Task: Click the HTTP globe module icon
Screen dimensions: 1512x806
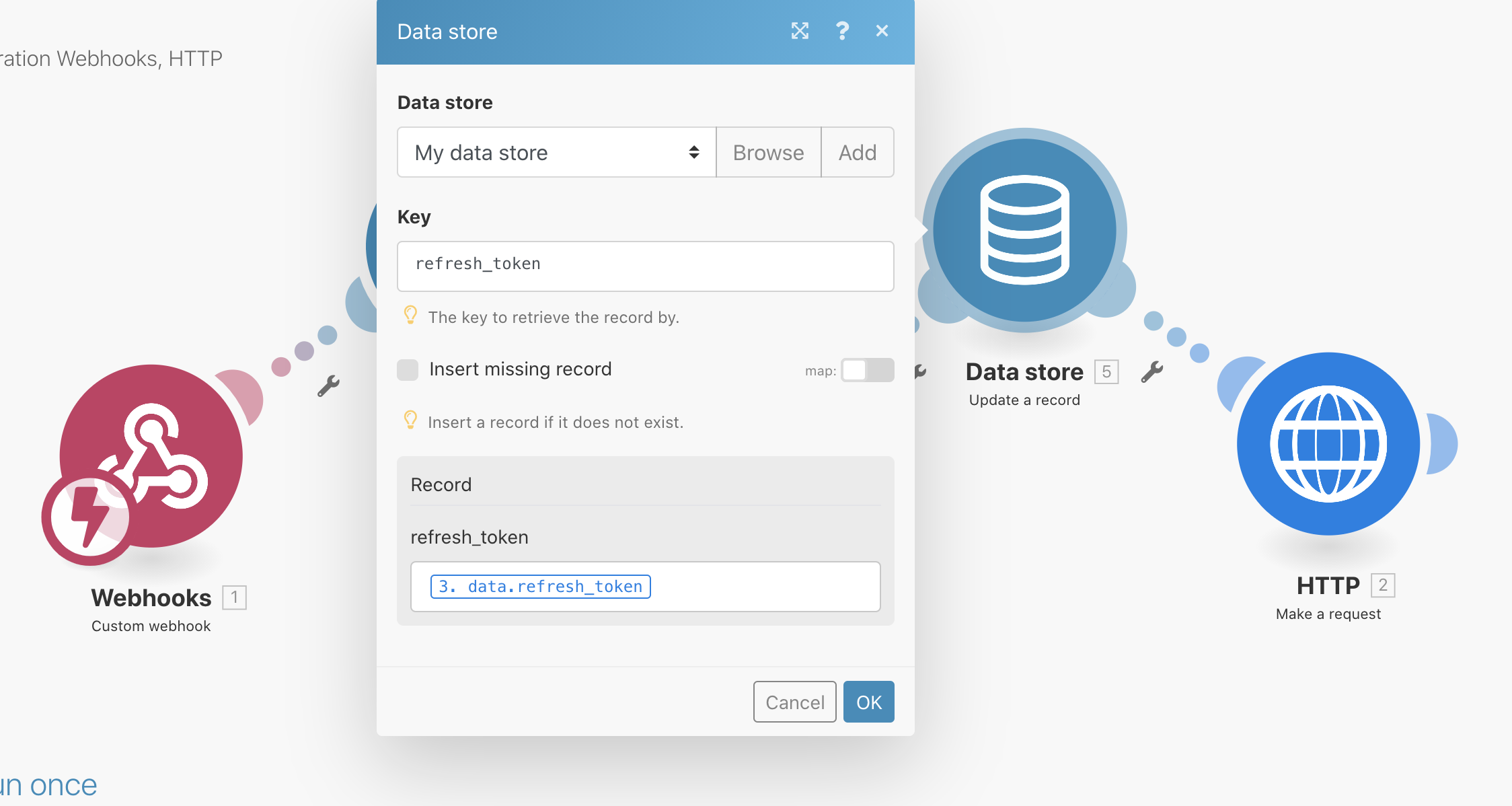Action: click(x=1328, y=444)
